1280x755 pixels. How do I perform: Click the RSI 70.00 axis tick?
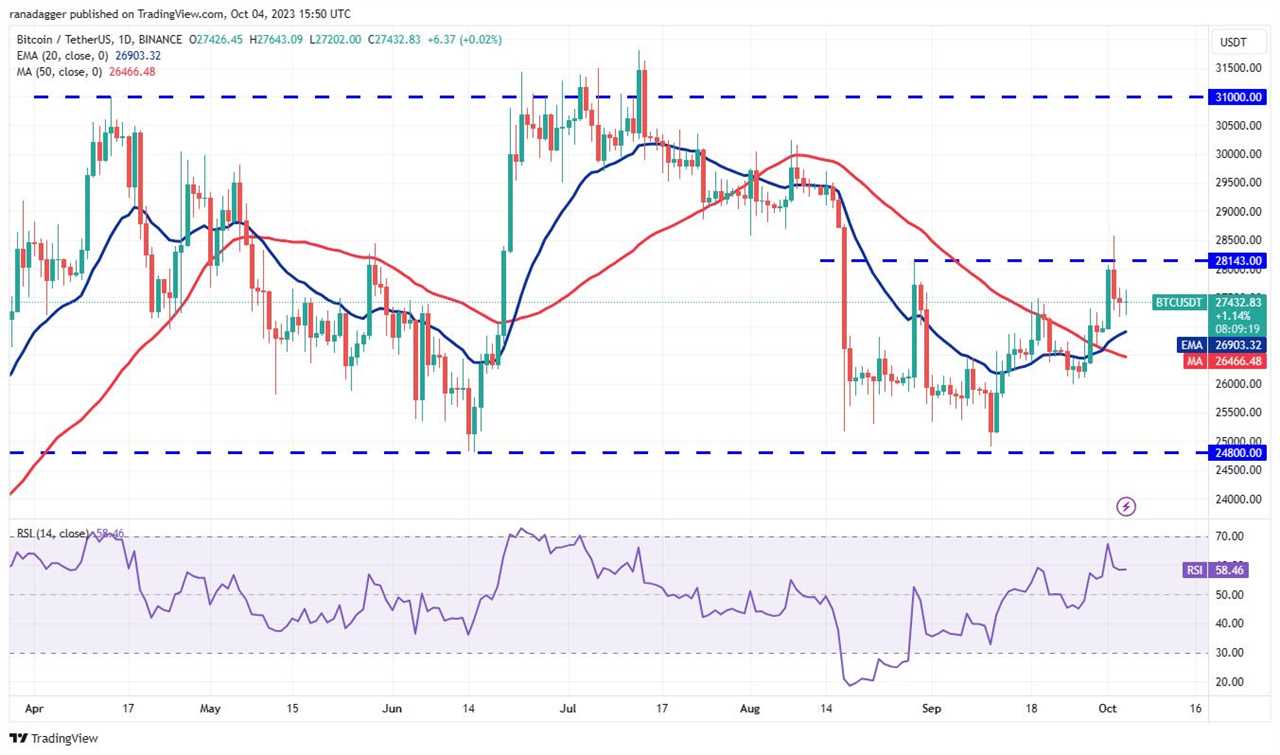pyautogui.click(x=1229, y=537)
